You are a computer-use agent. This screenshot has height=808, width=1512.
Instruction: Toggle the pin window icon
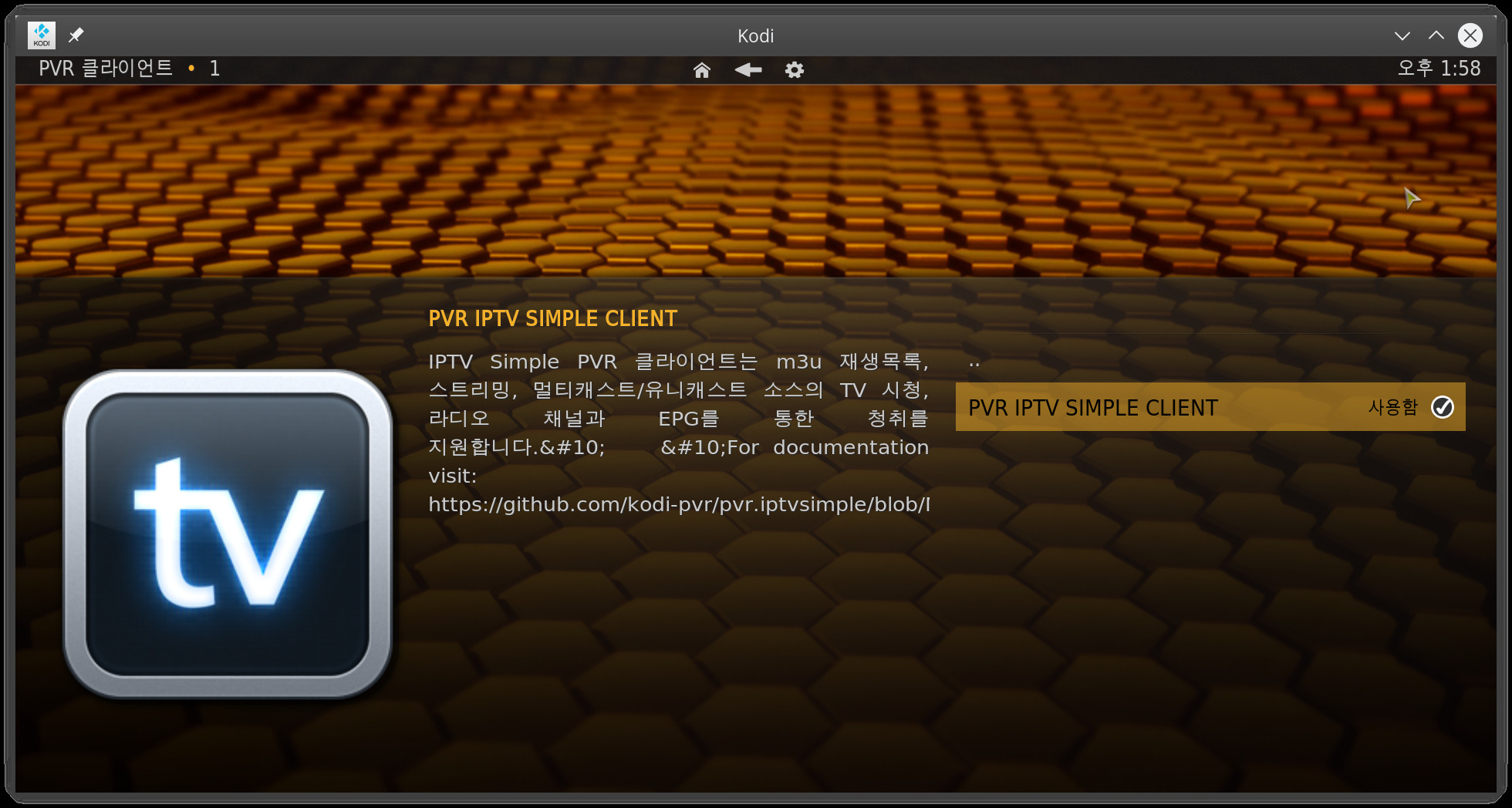pos(76,35)
